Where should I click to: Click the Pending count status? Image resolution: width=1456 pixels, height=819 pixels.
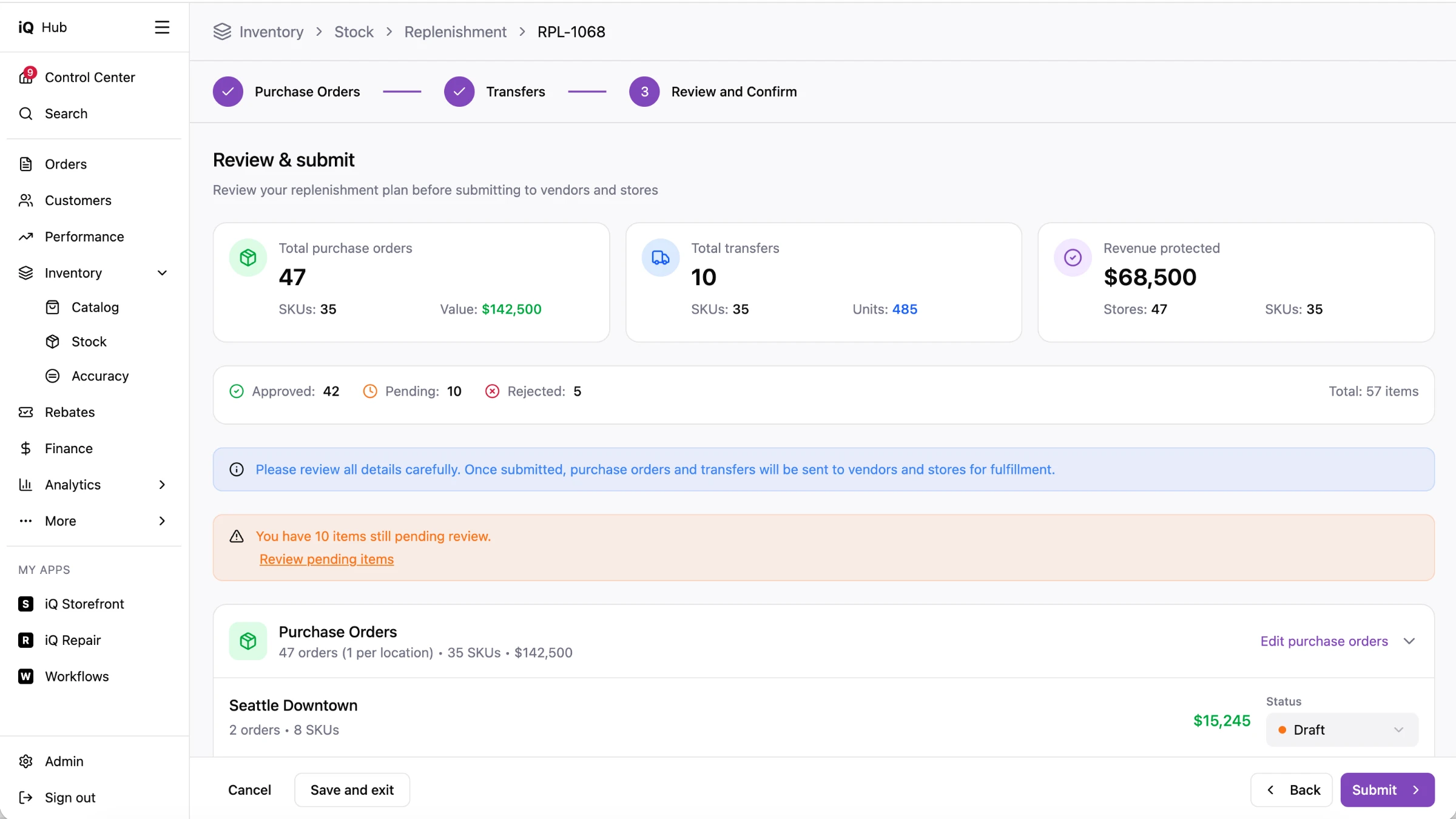[x=412, y=391]
